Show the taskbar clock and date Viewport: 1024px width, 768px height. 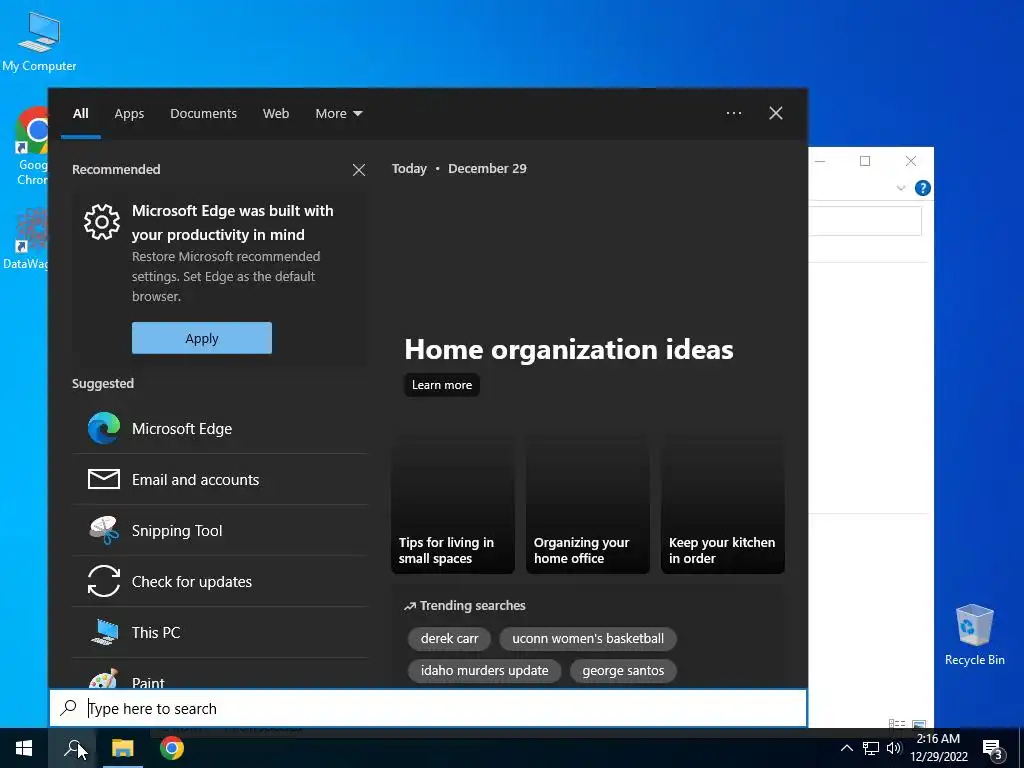(938, 748)
